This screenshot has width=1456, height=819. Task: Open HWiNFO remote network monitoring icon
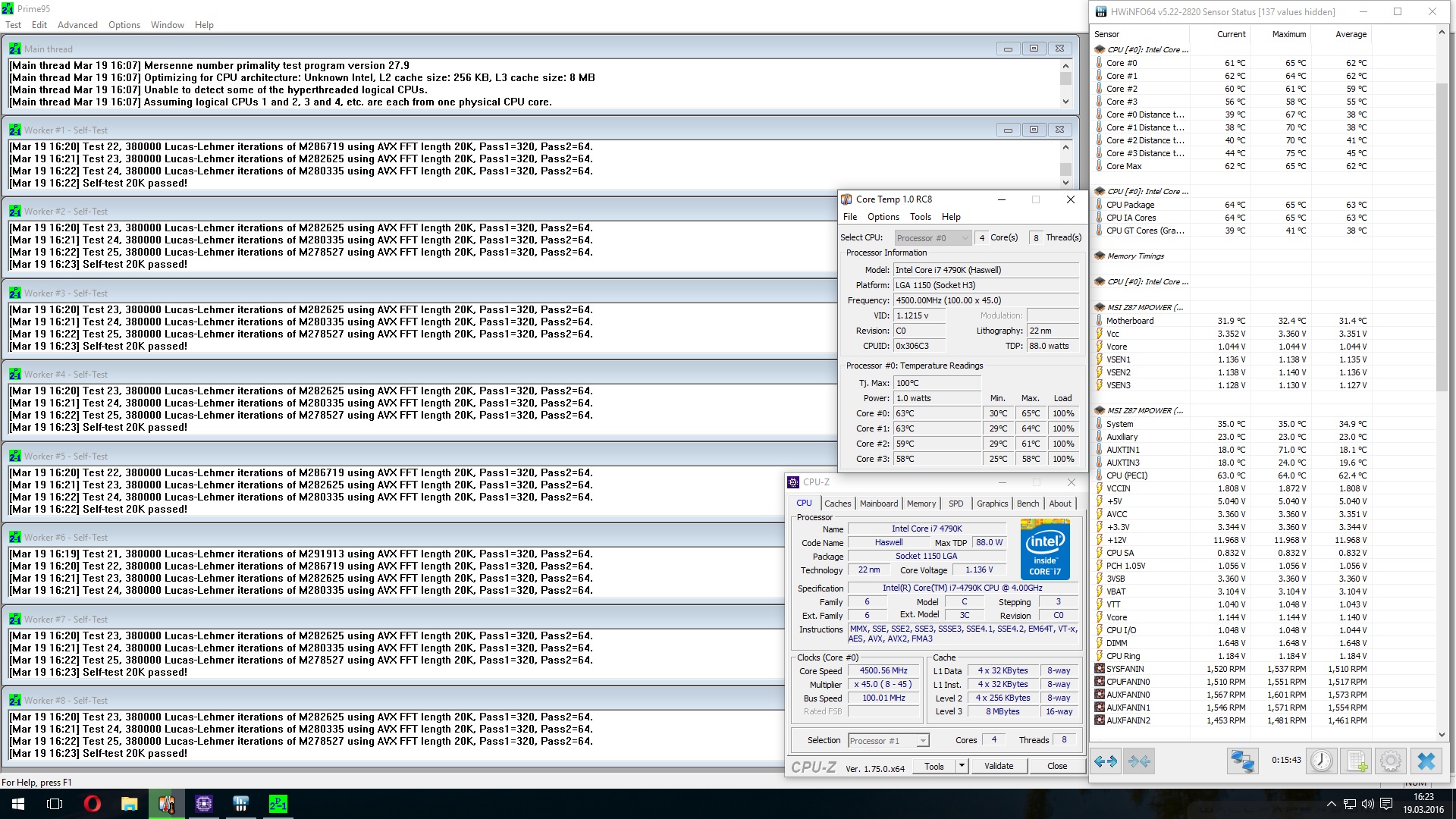1242,761
